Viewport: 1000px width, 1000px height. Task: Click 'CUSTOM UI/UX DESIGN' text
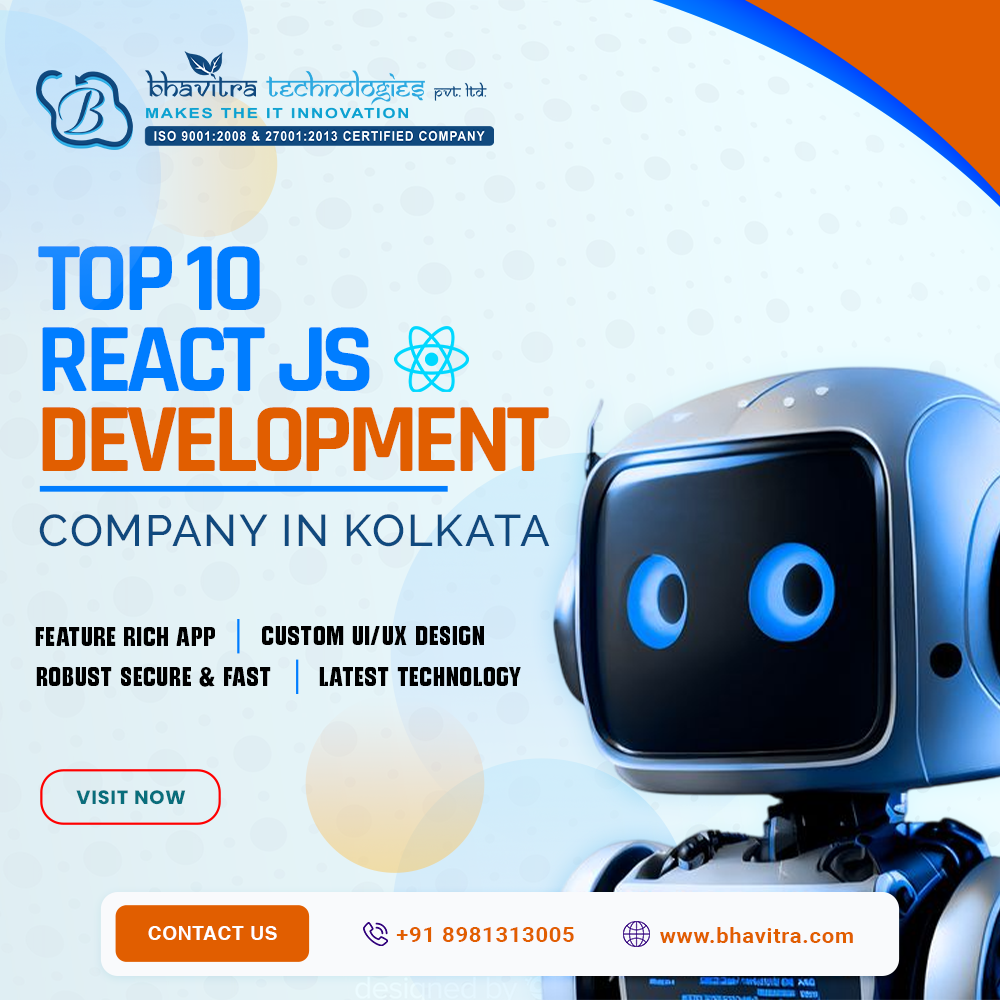[x=373, y=636]
